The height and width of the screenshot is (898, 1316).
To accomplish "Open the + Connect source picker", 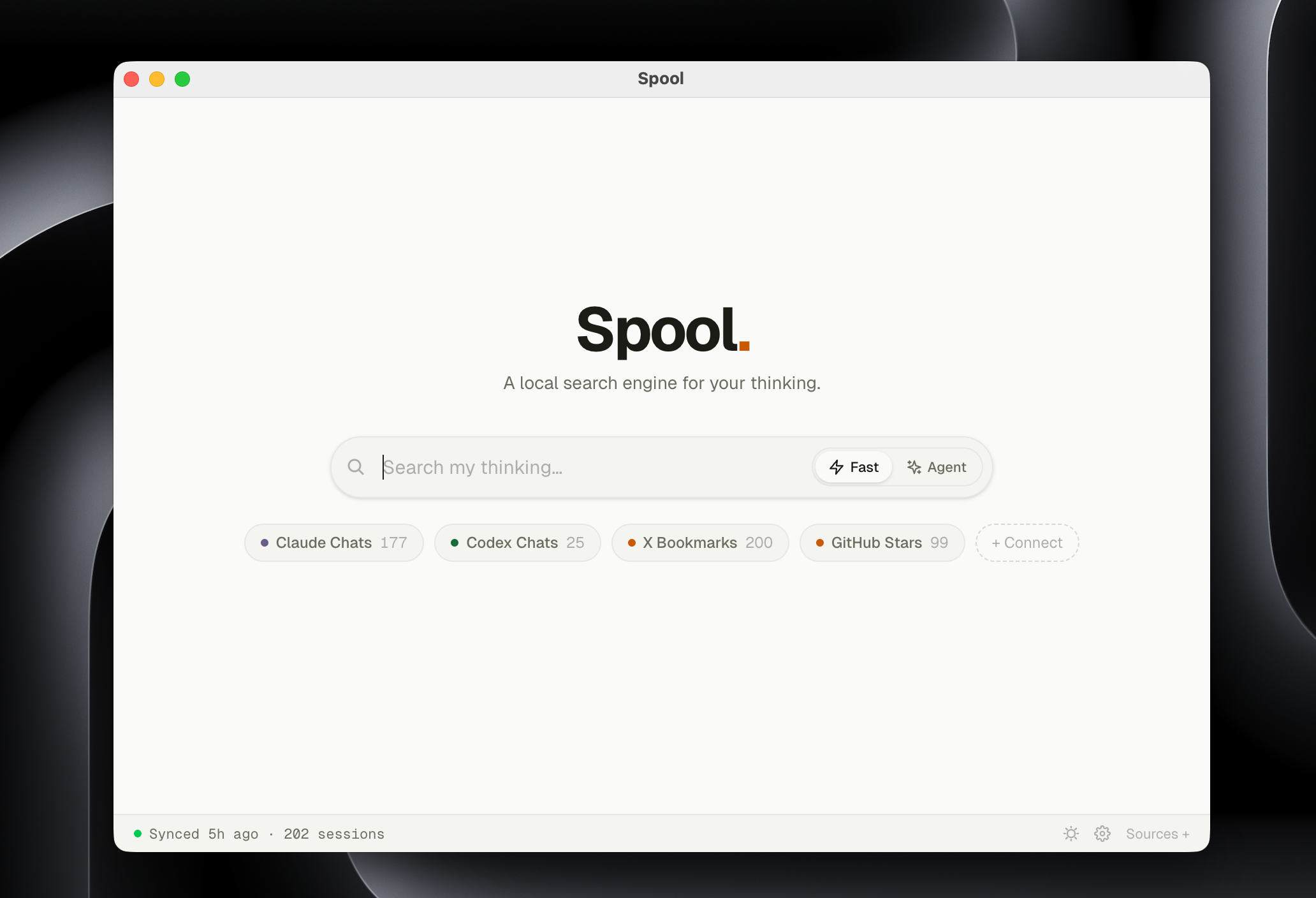I will [1027, 543].
